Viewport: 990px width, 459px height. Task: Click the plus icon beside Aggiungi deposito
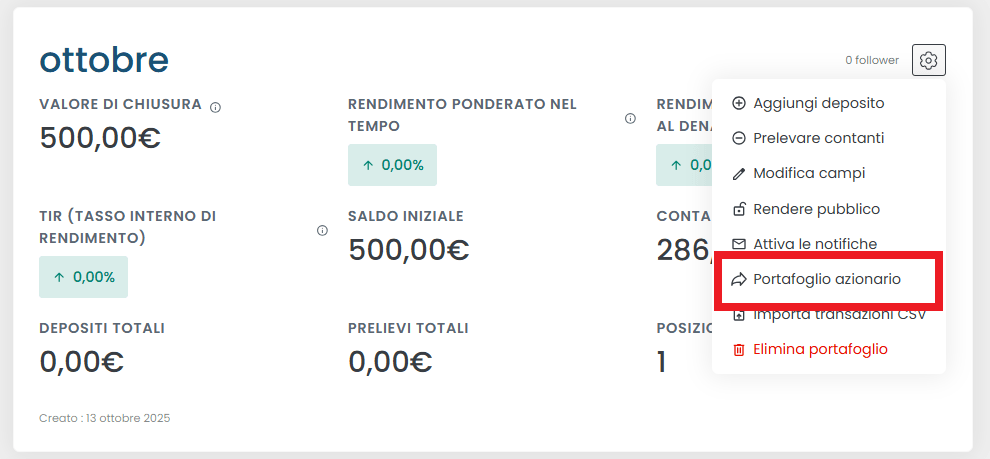click(x=739, y=103)
